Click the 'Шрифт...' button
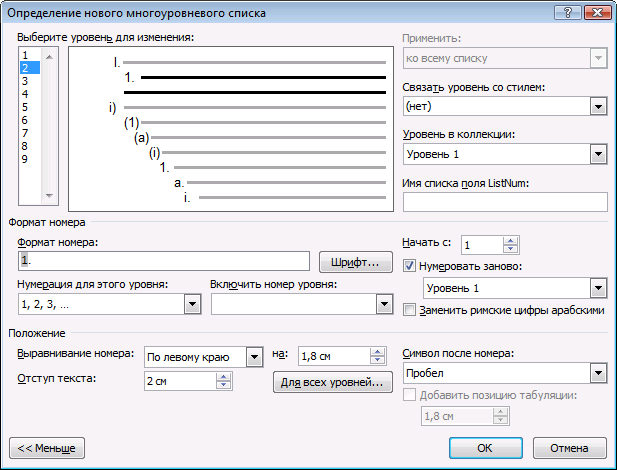Screen dimensions: 617x470 point(356,262)
